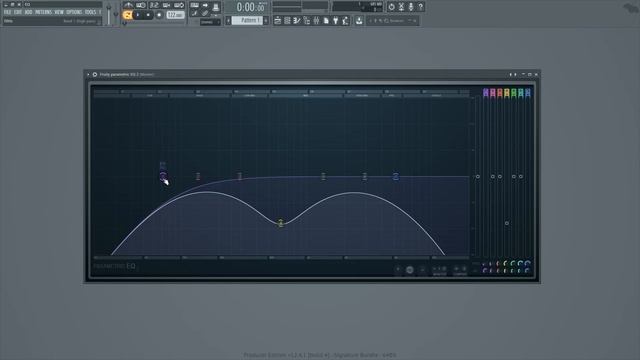Click the tempo display field
The height and width of the screenshot is (360, 640).
tap(176, 15)
